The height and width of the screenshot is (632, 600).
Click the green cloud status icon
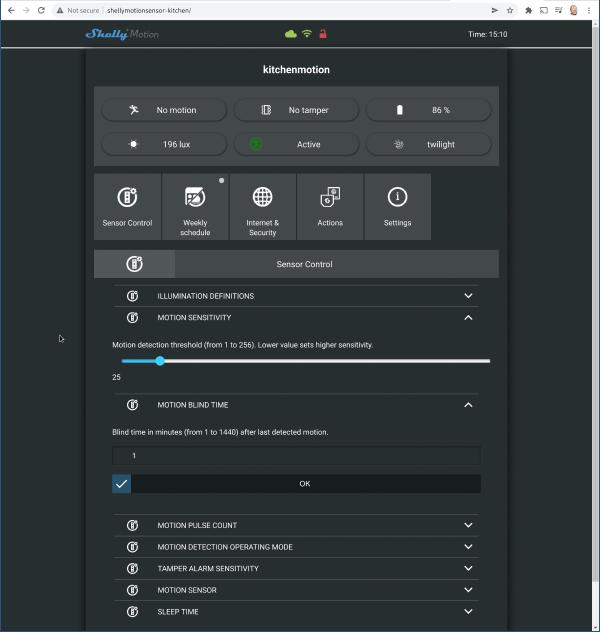[291, 34]
